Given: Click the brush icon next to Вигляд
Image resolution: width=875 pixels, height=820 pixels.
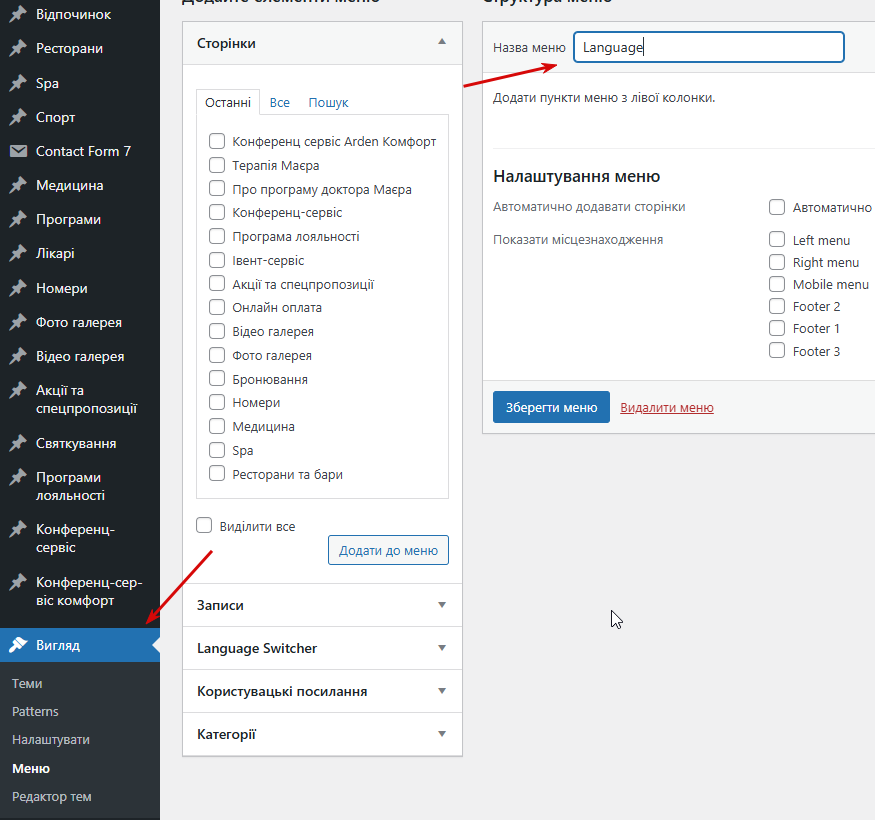Looking at the screenshot, I should 18,645.
